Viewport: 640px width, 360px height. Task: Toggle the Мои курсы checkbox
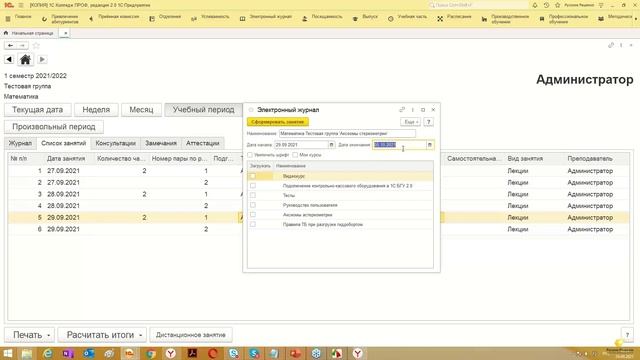(x=295, y=155)
